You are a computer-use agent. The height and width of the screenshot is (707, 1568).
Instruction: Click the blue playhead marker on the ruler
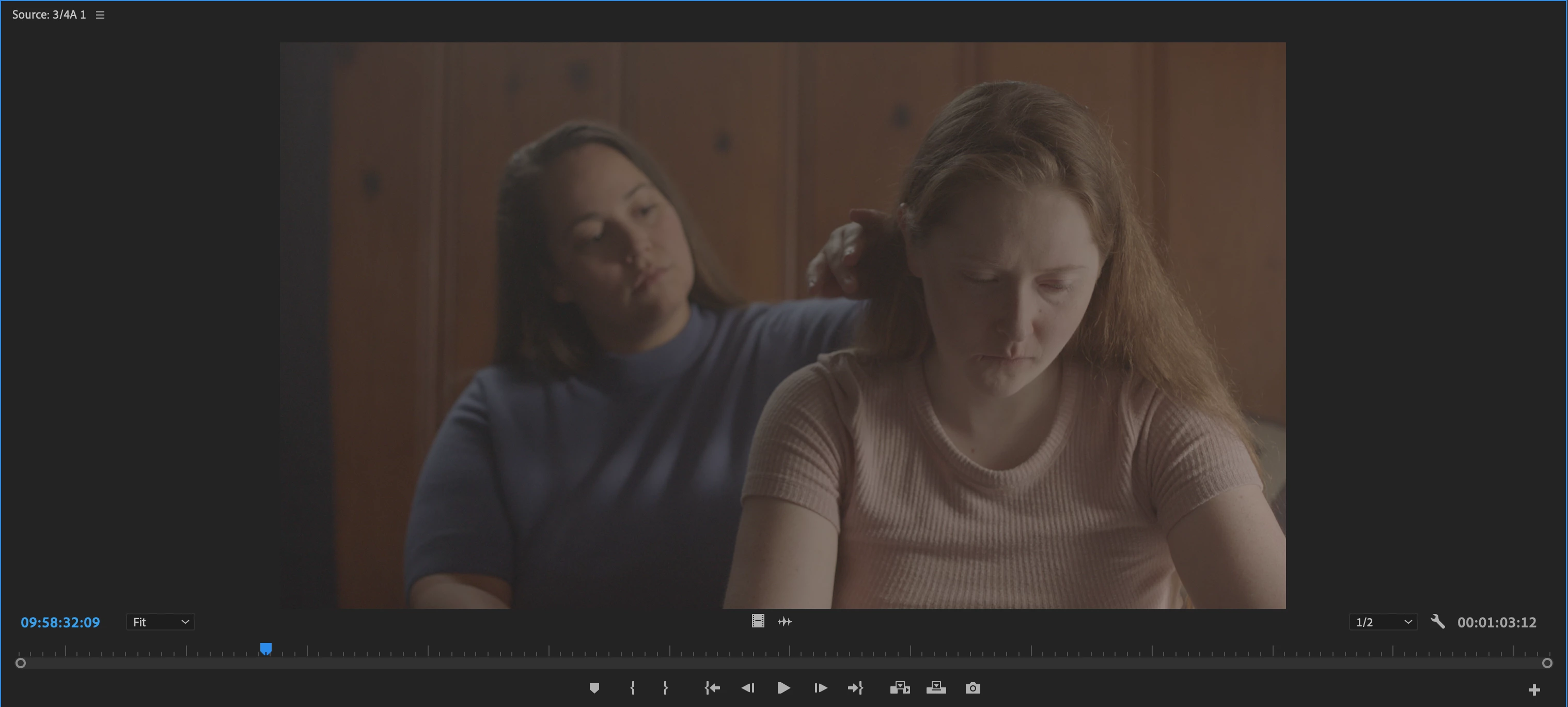pyautogui.click(x=266, y=649)
